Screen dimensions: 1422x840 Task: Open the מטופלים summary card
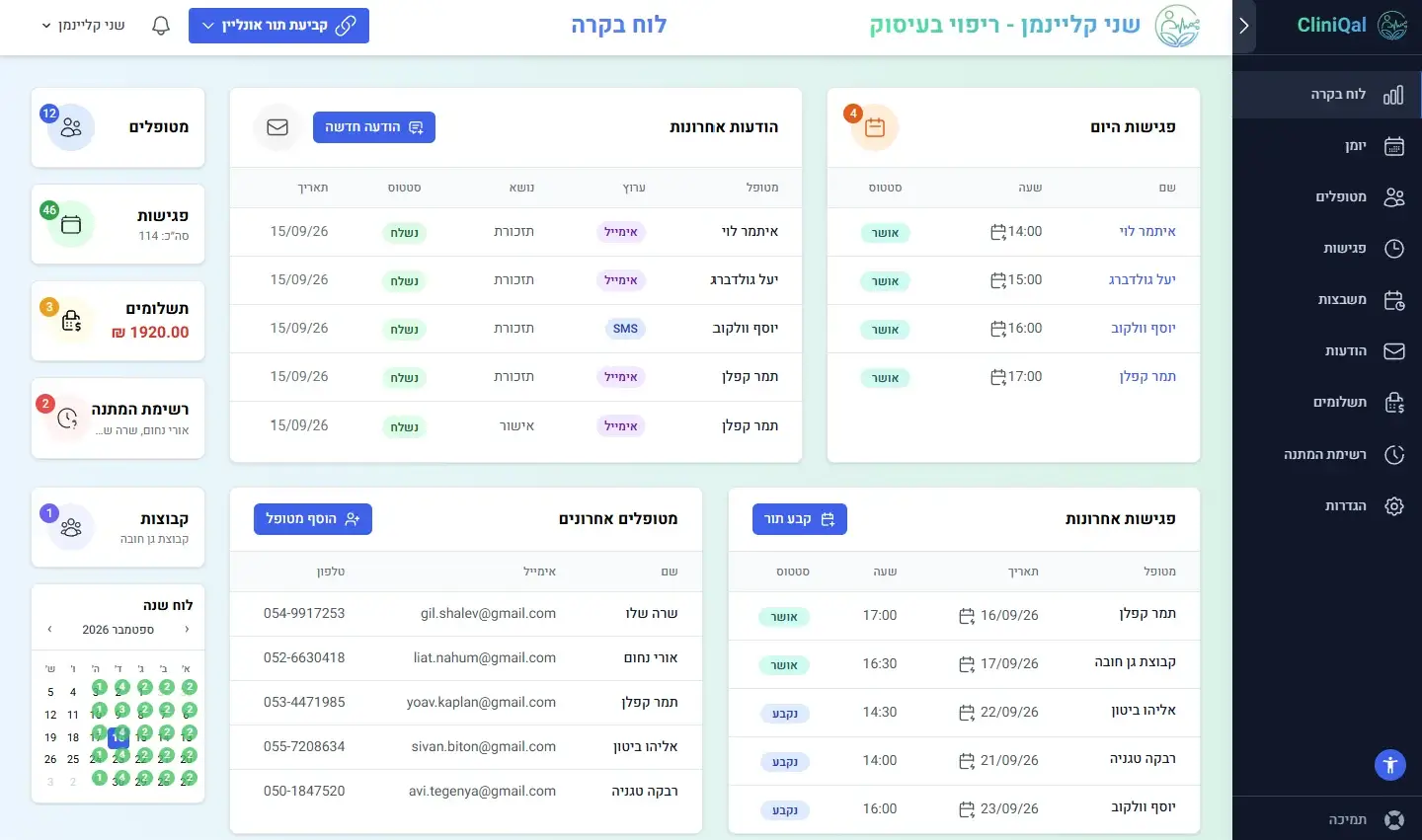coord(118,127)
